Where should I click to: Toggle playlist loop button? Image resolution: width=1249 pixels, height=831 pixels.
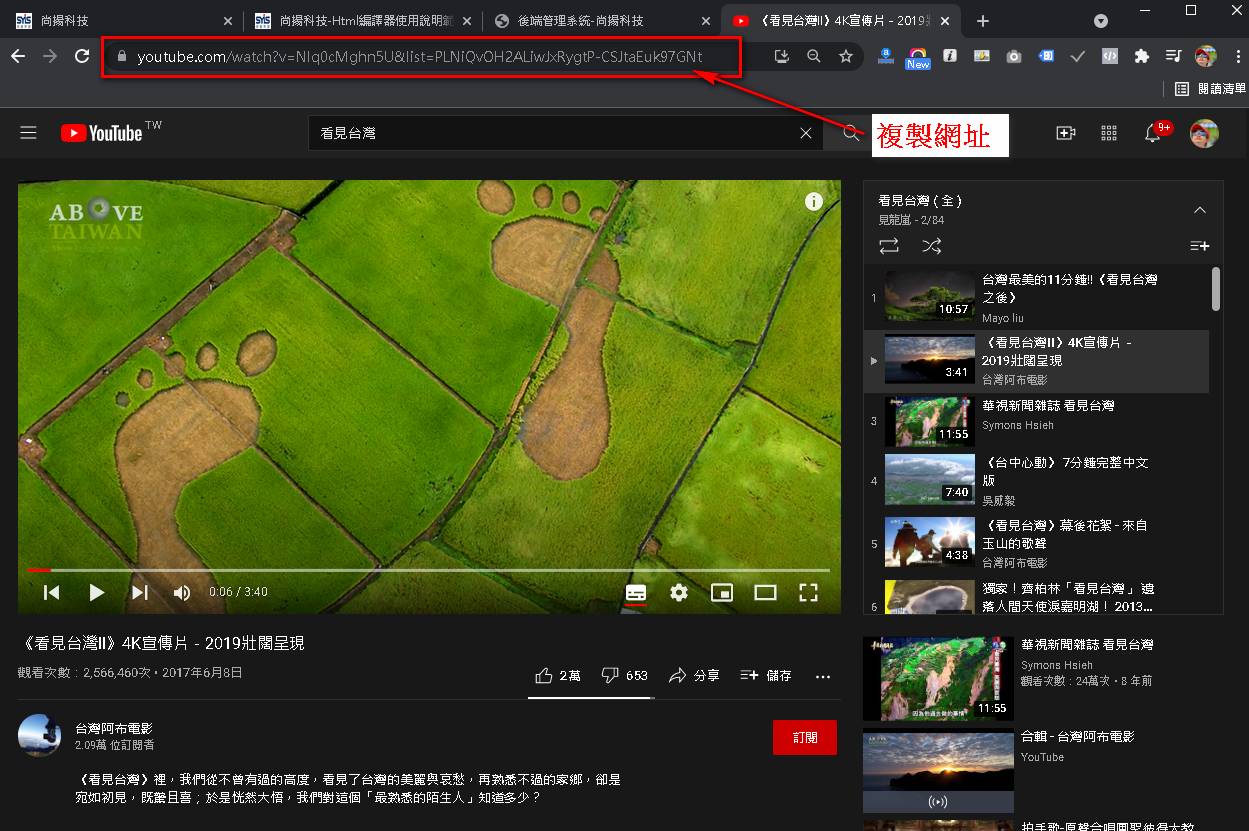coord(888,245)
